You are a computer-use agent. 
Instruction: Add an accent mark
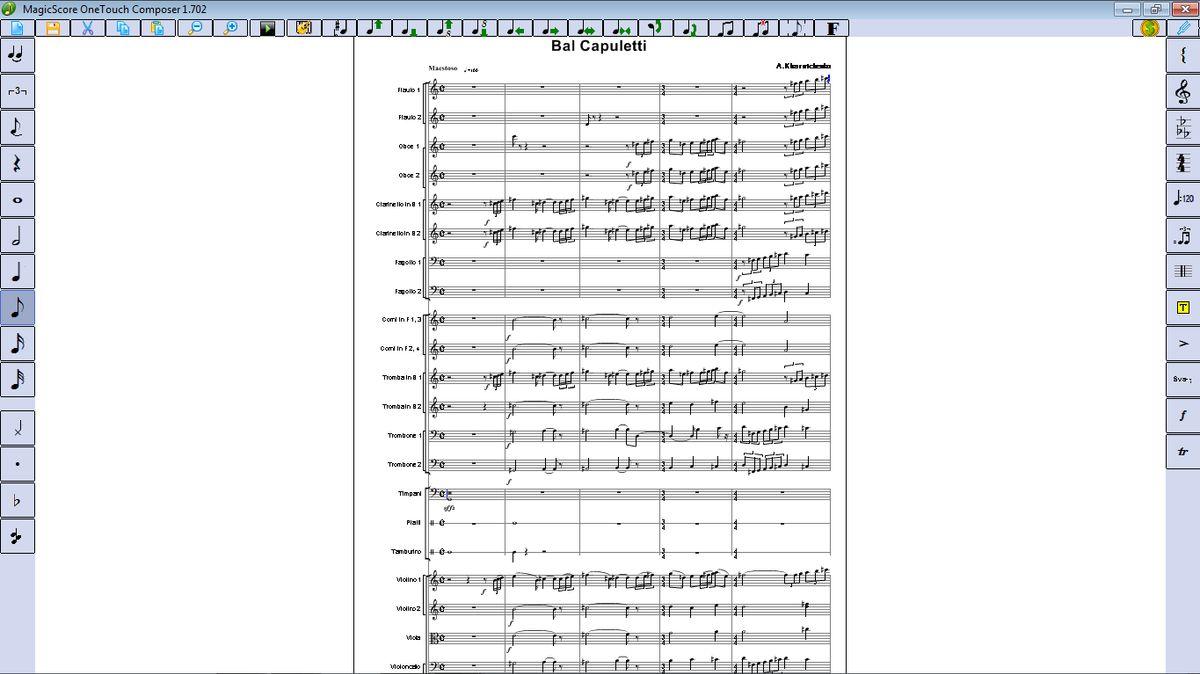[1183, 344]
